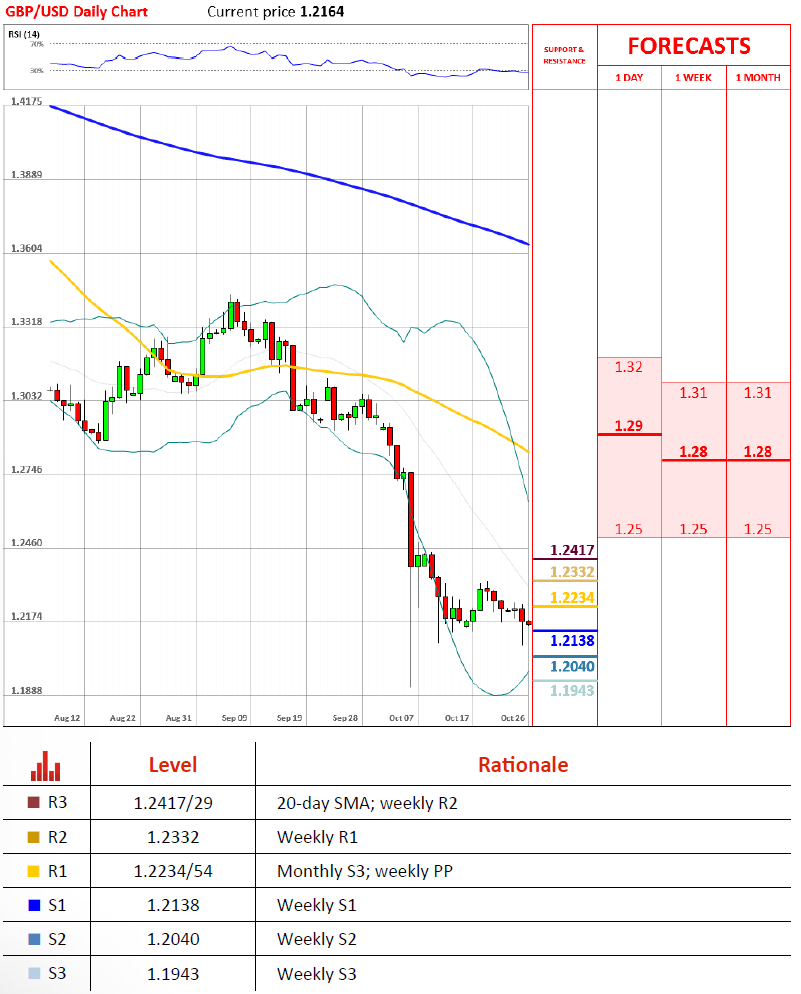Click the R3 dark red color swatch
Image resolution: width=801 pixels, height=994 pixels.
(x=34, y=802)
